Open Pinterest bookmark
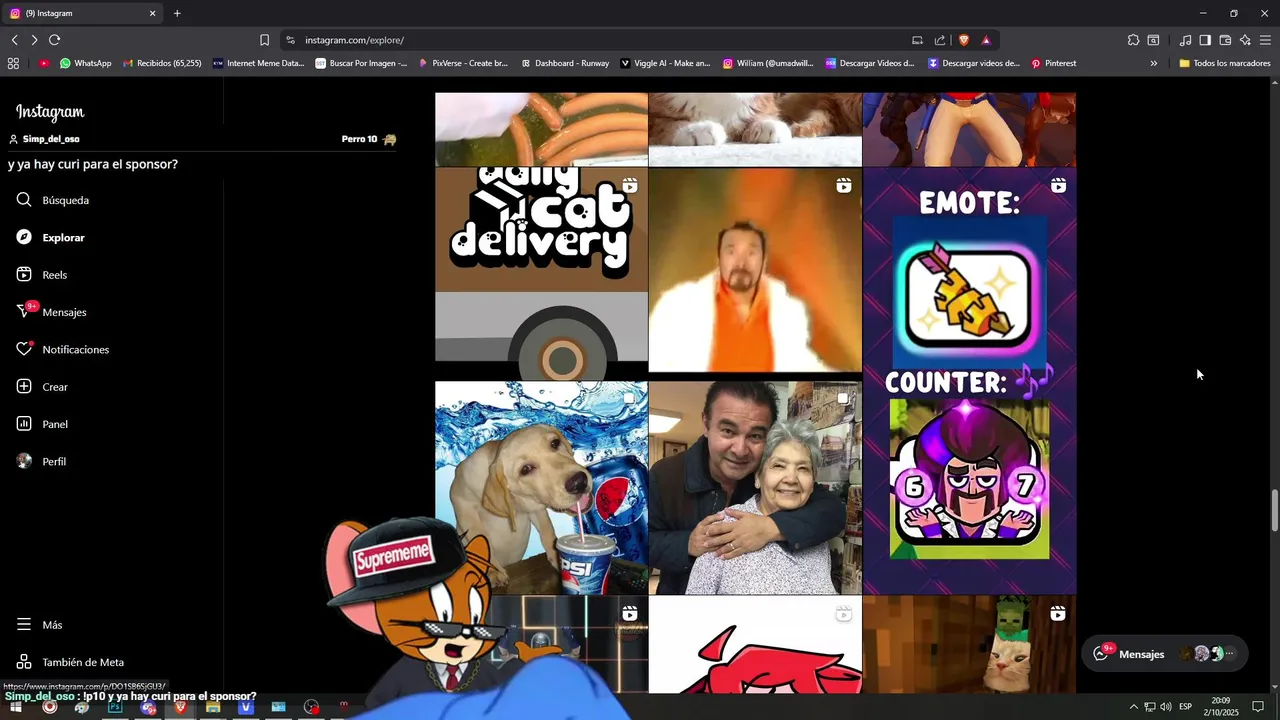The image size is (1280, 720). [x=1053, y=63]
